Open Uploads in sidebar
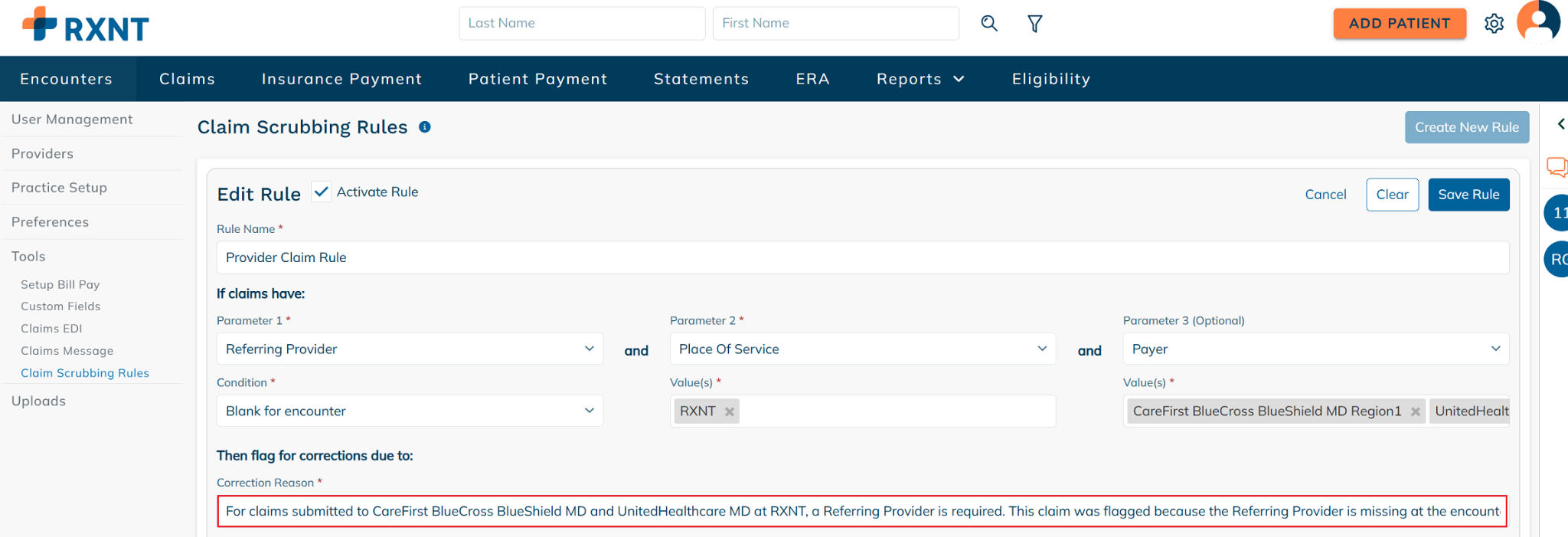Image resolution: width=1568 pixels, height=537 pixels. pos(38,401)
